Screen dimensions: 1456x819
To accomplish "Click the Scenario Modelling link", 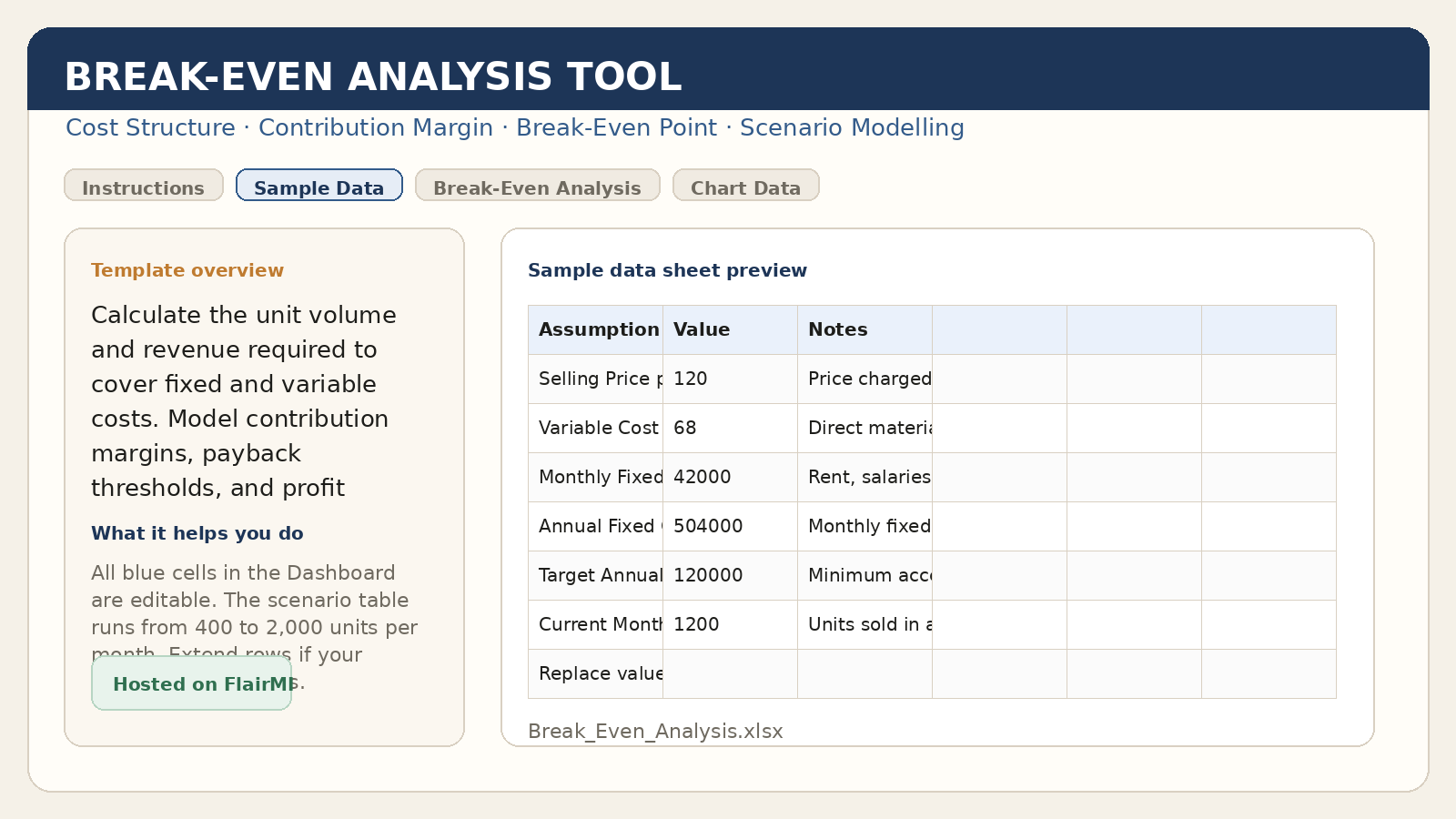I will coord(852,128).
